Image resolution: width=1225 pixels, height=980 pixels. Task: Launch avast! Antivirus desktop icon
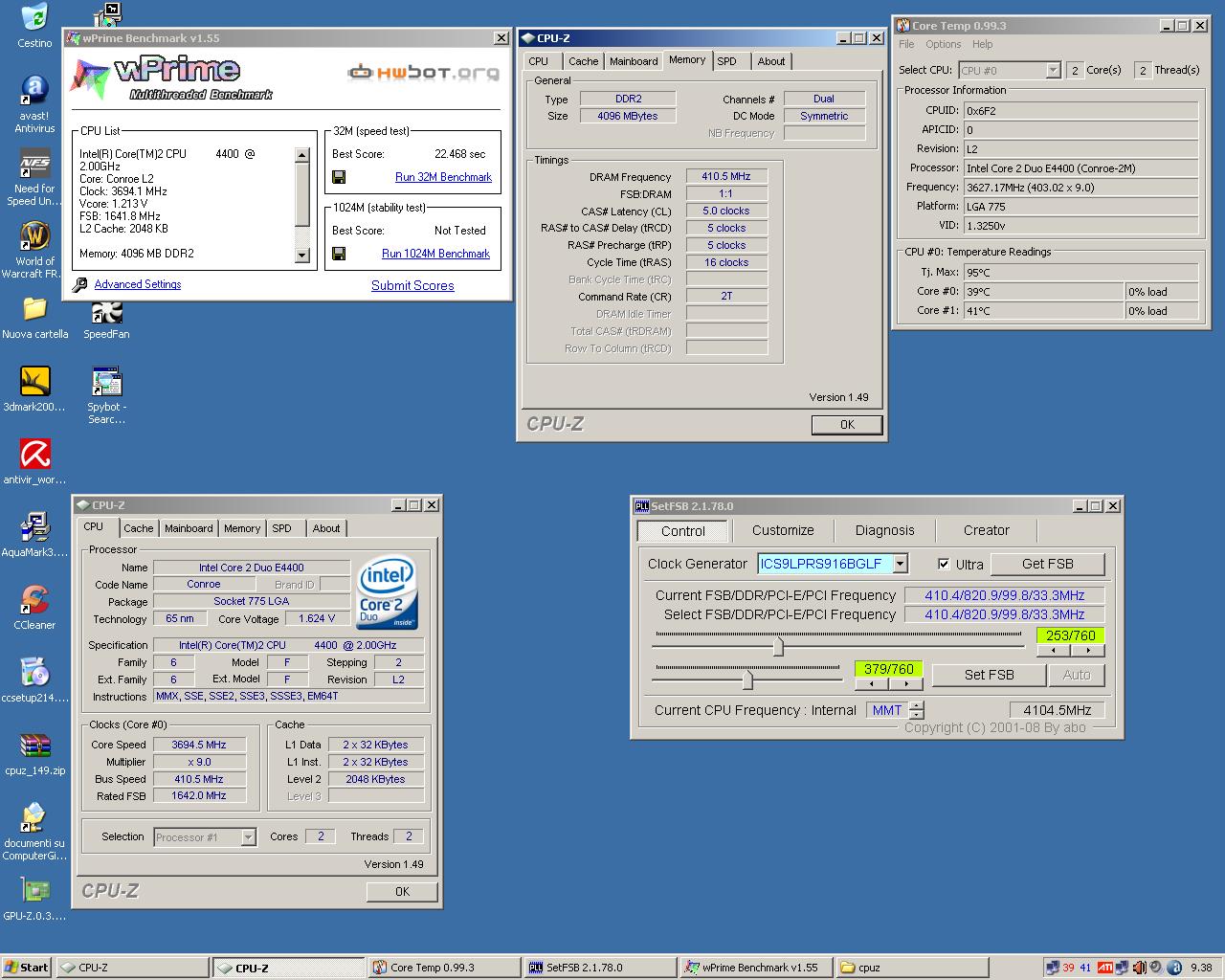[34, 103]
